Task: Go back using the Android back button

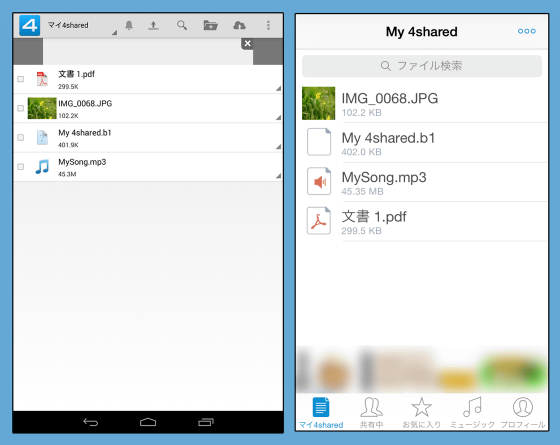Action: [x=91, y=422]
